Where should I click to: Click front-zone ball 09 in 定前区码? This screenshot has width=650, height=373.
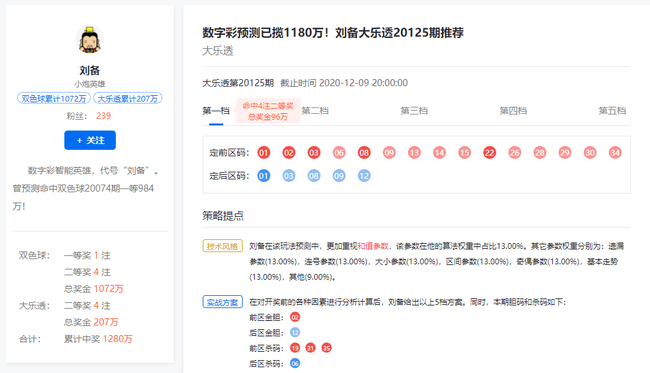(389, 153)
